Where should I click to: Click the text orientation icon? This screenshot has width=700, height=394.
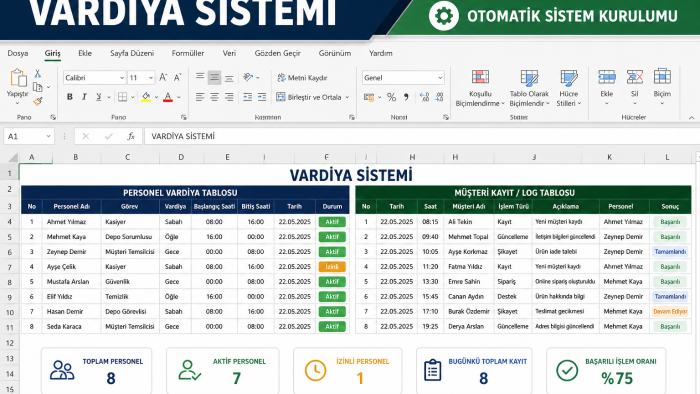click(x=249, y=78)
